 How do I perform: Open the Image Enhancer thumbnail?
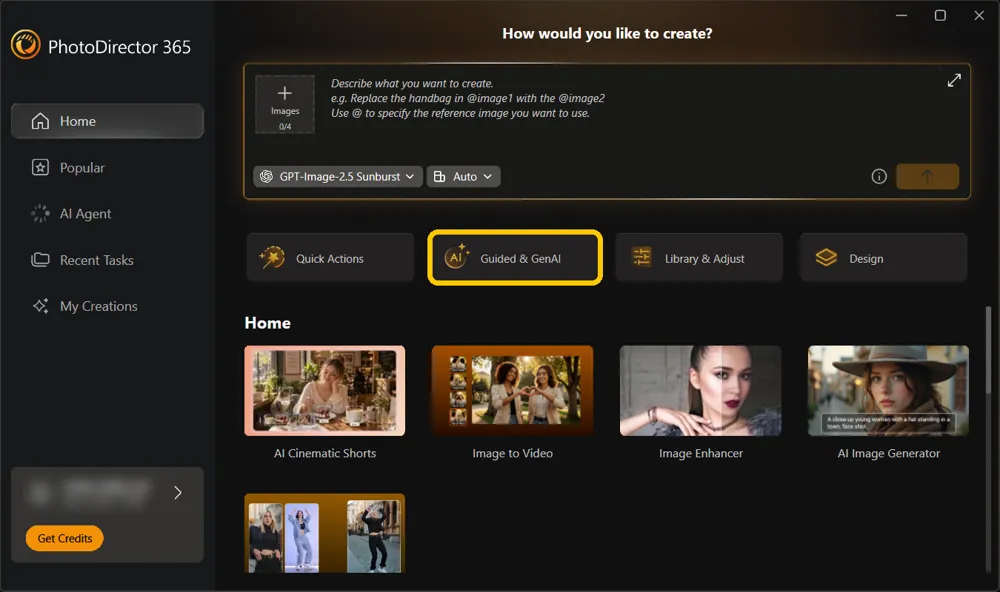(700, 391)
